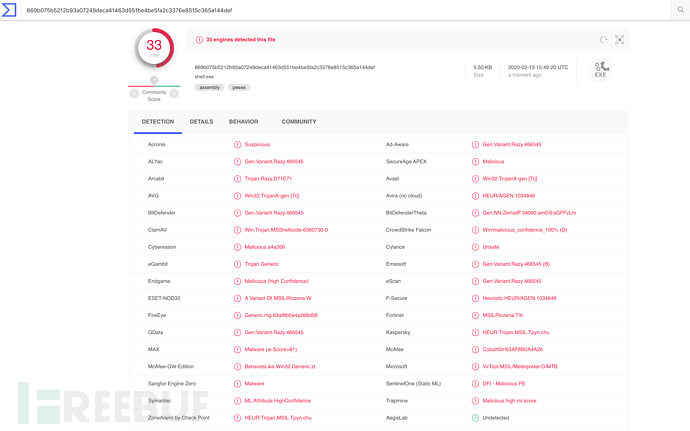
Task: Select the 5.50 KB size value
Action: coord(483,67)
